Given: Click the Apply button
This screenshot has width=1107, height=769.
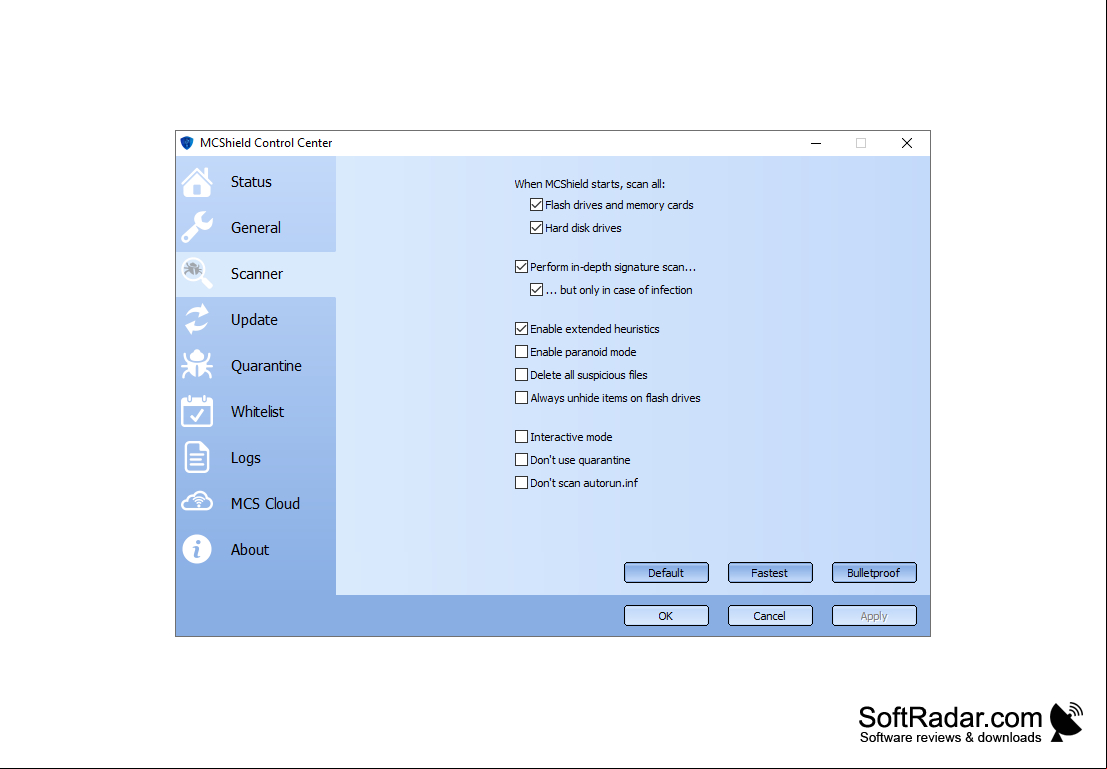Looking at the screenshot, I should click(874, 616).
